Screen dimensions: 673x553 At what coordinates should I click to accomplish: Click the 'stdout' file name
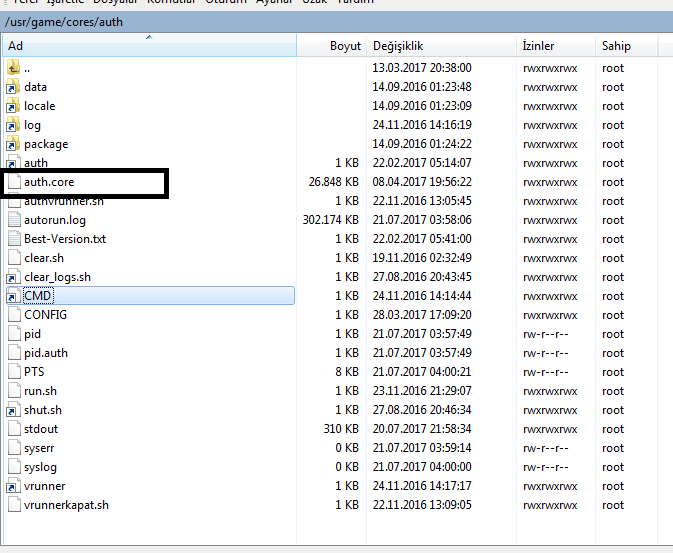[x=41, y=429]
